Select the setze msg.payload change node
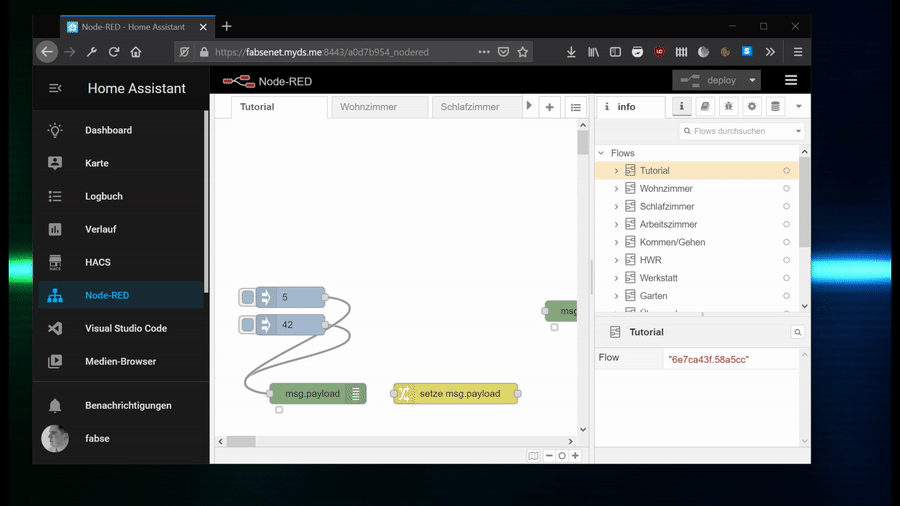The width and height of the screenshot is (900, 506). pyautogui.click(x=456, y=394)
